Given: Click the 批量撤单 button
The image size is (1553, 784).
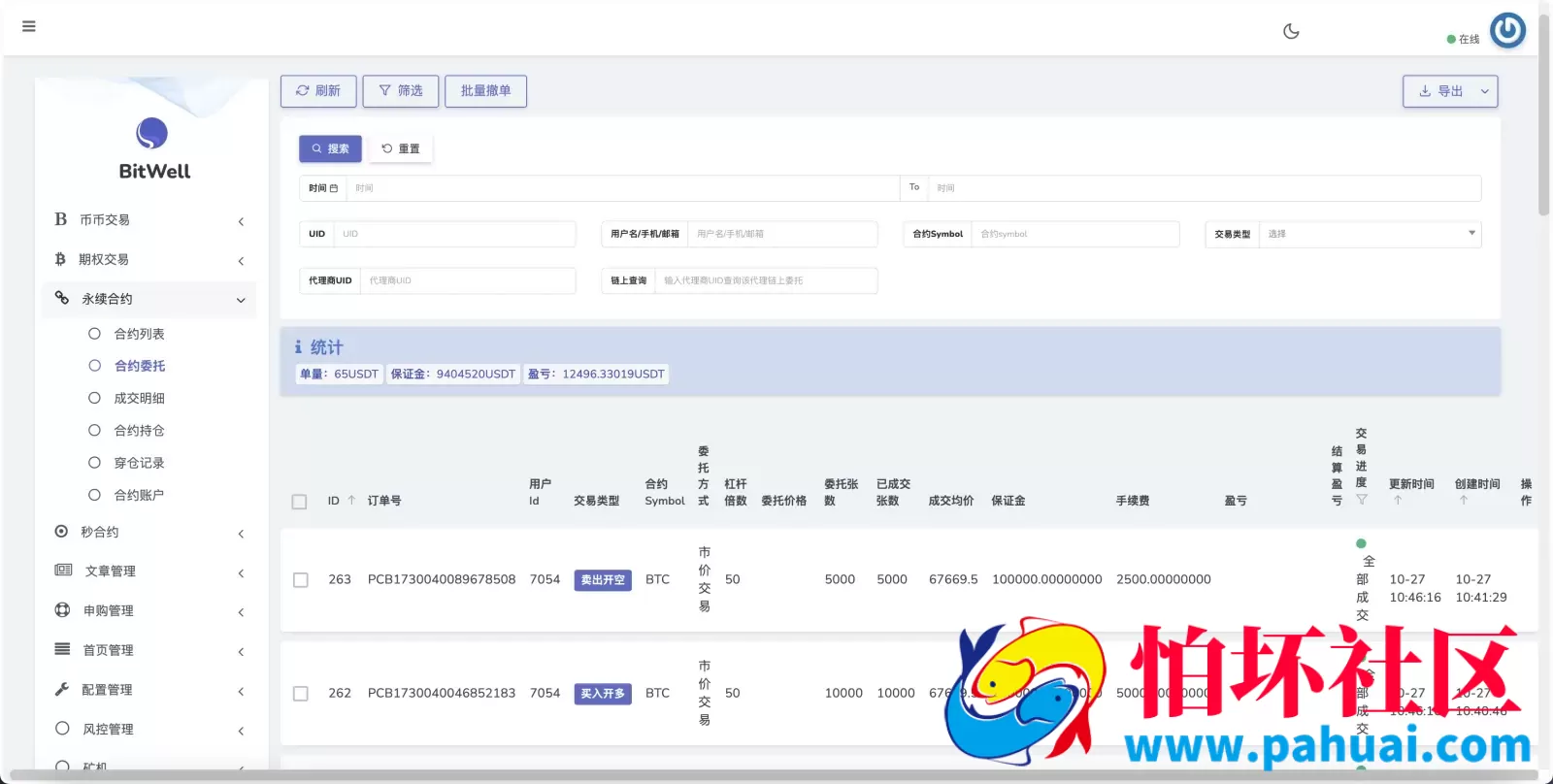Looking at the screenshot, I should (x=485, y=91).
